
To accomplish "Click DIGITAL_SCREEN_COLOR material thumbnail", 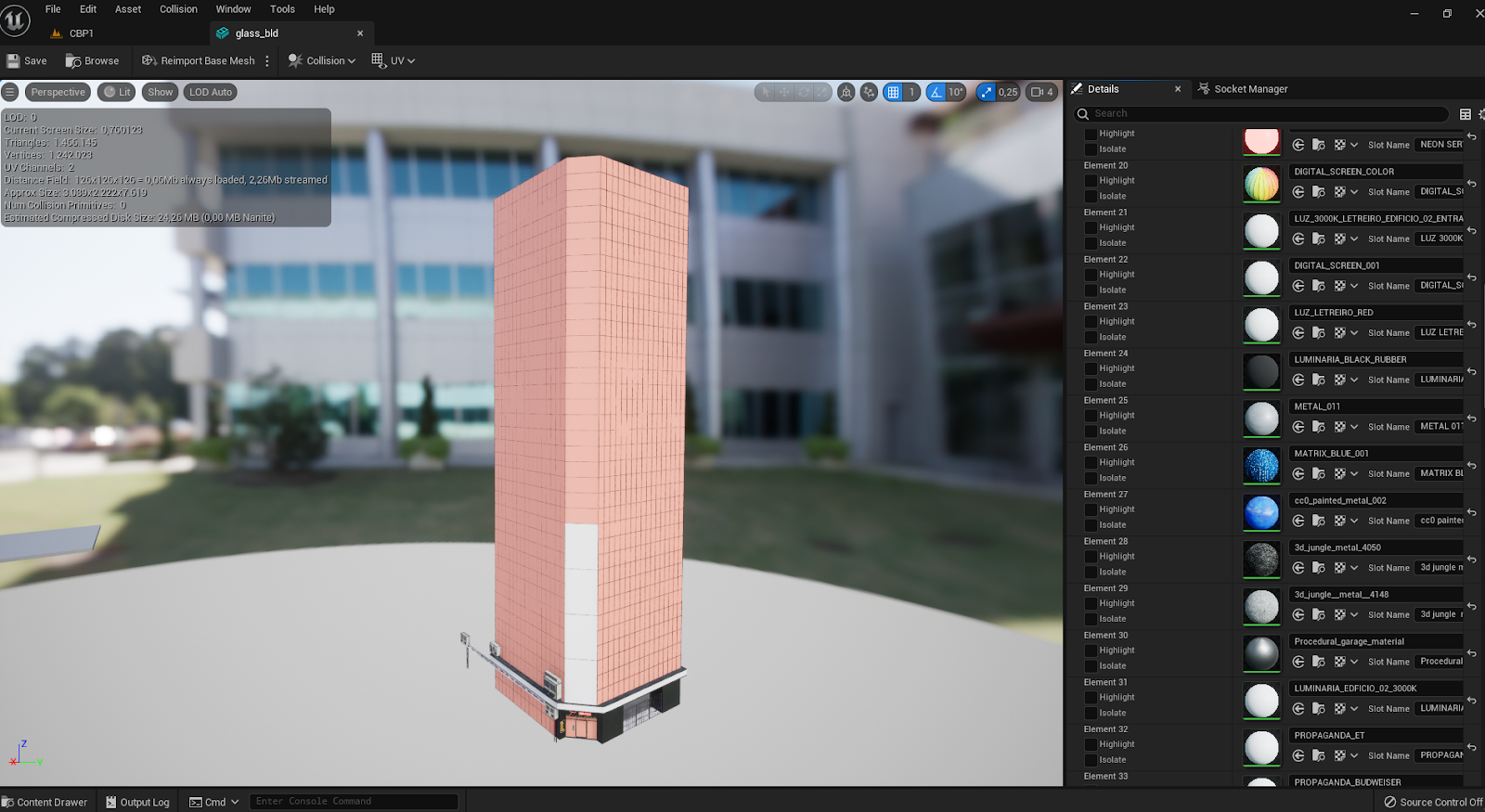I will point(1261,184).
